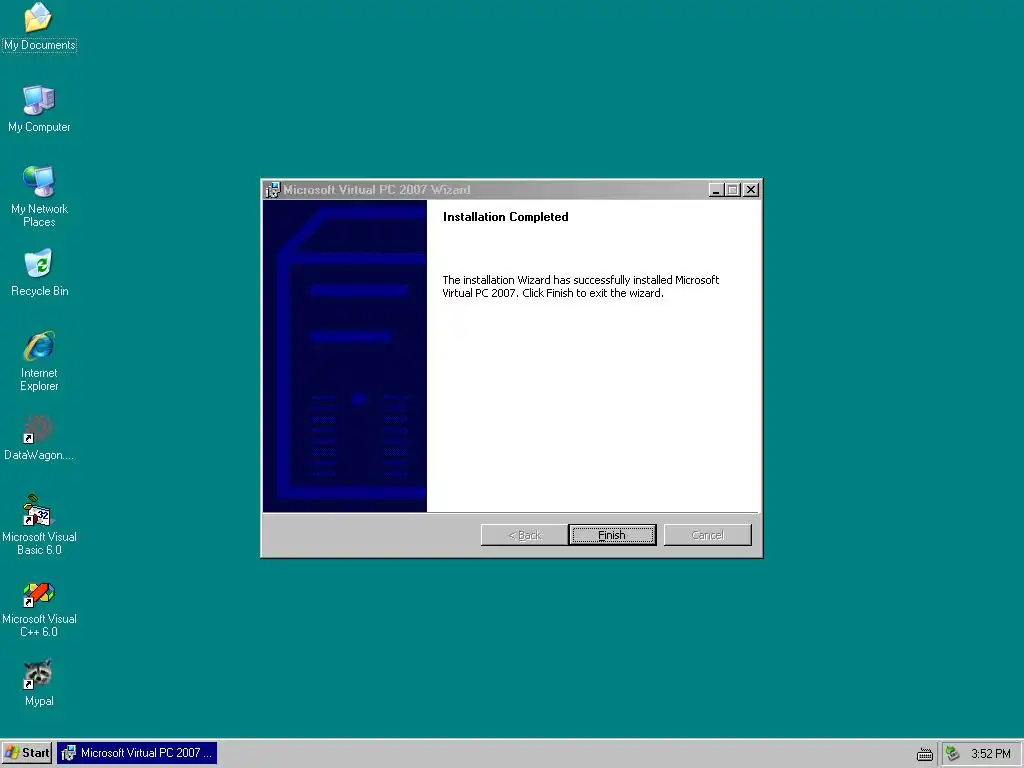Viewport: 1024px width, 768px height.
Task: Click the greyed-out Cancel button
Action: pos(707,535)
